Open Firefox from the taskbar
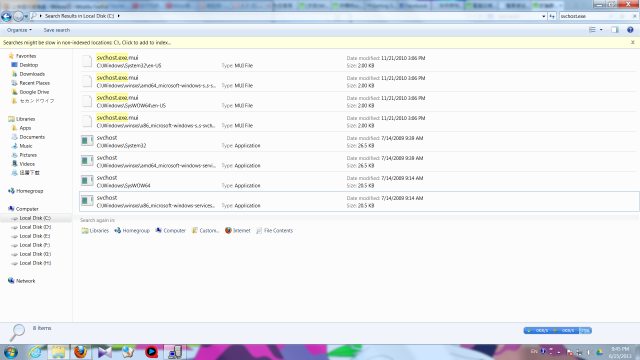Viewport: 640px width, 360px height. coord(81,352)
